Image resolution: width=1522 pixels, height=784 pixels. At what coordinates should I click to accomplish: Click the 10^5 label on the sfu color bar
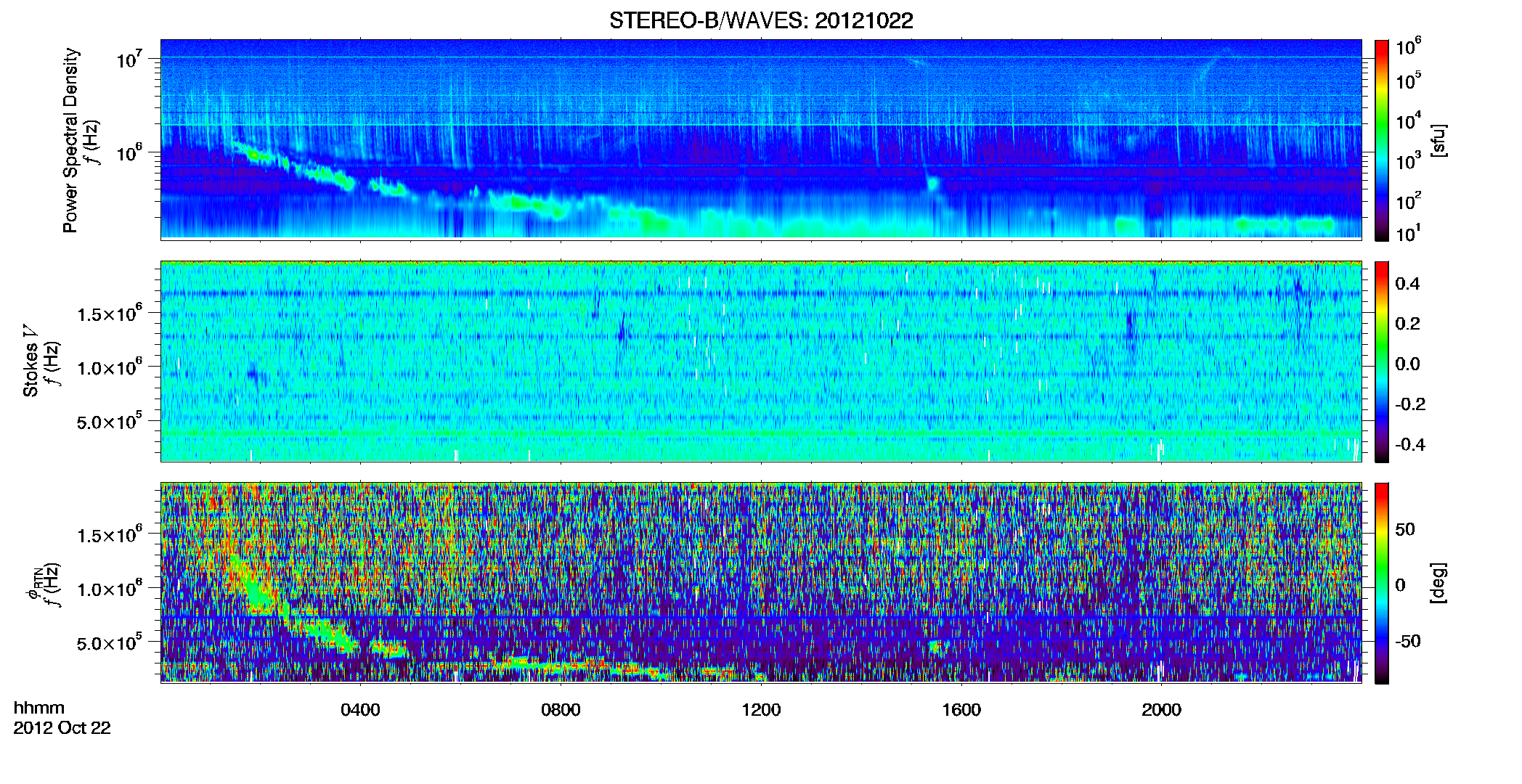1409,81
